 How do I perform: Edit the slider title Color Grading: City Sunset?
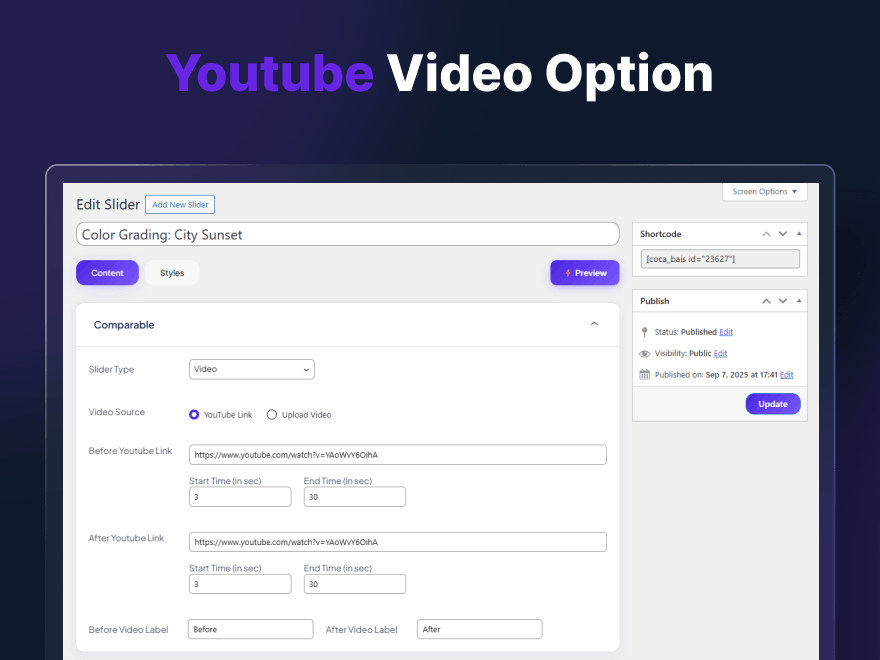tap(347, 235)
